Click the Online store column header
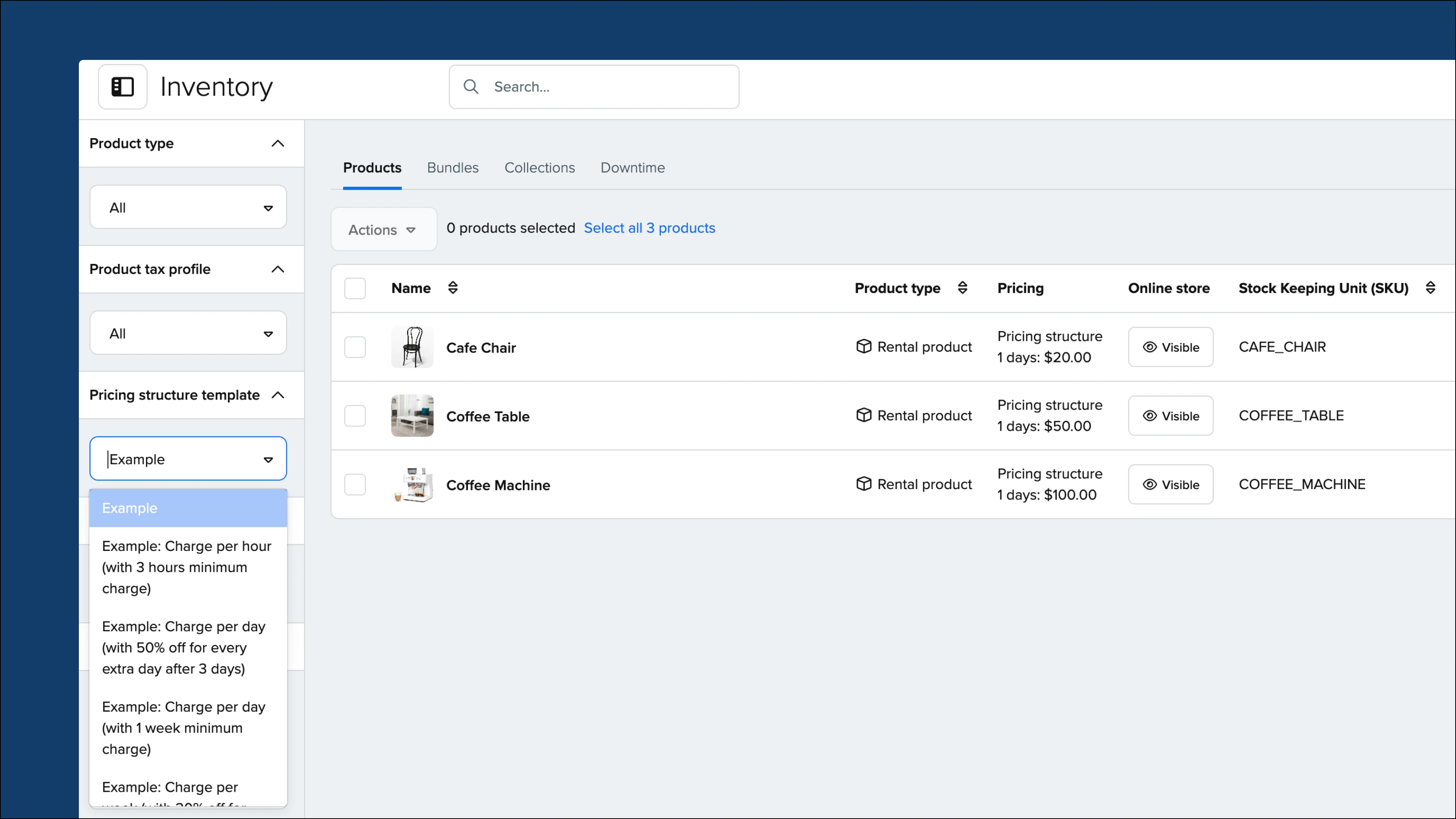The height and width of the screenshot is (819, 1456). pos(1169,288)
